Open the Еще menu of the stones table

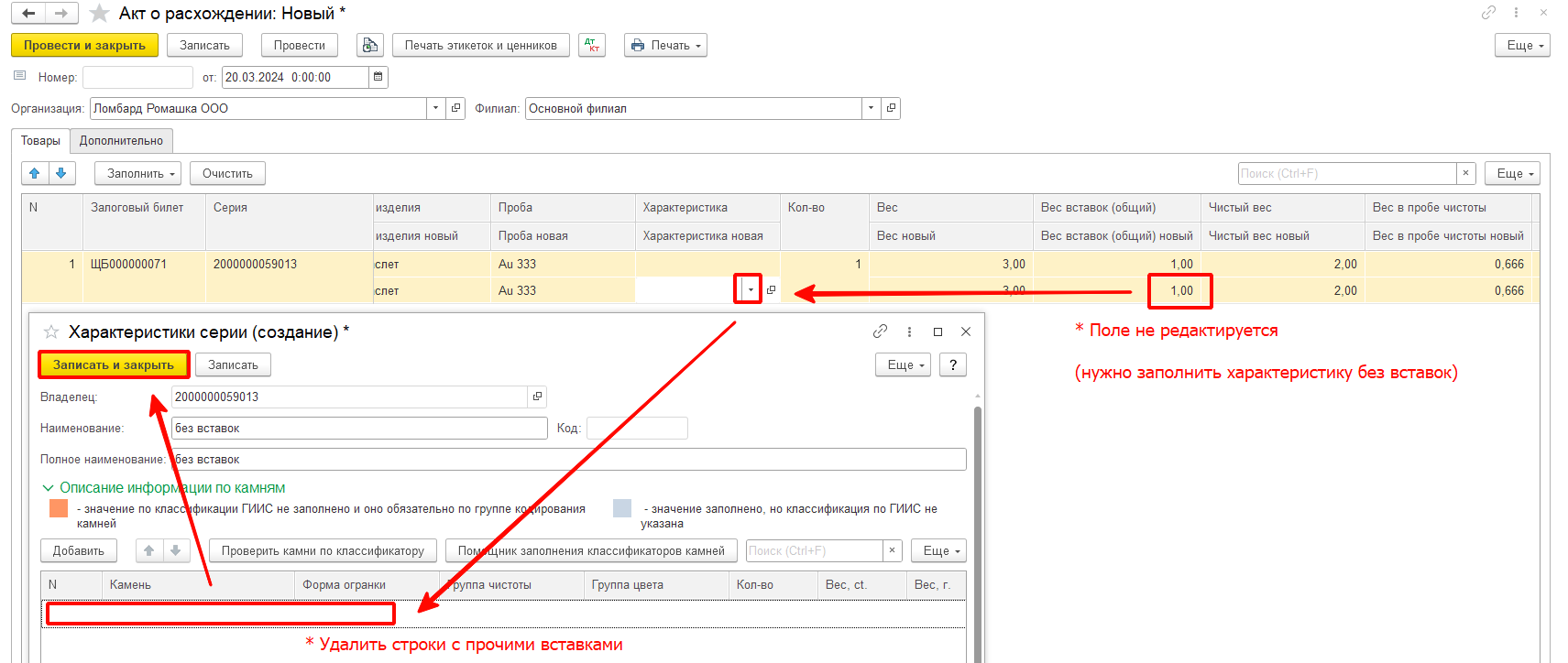(938, 550)
